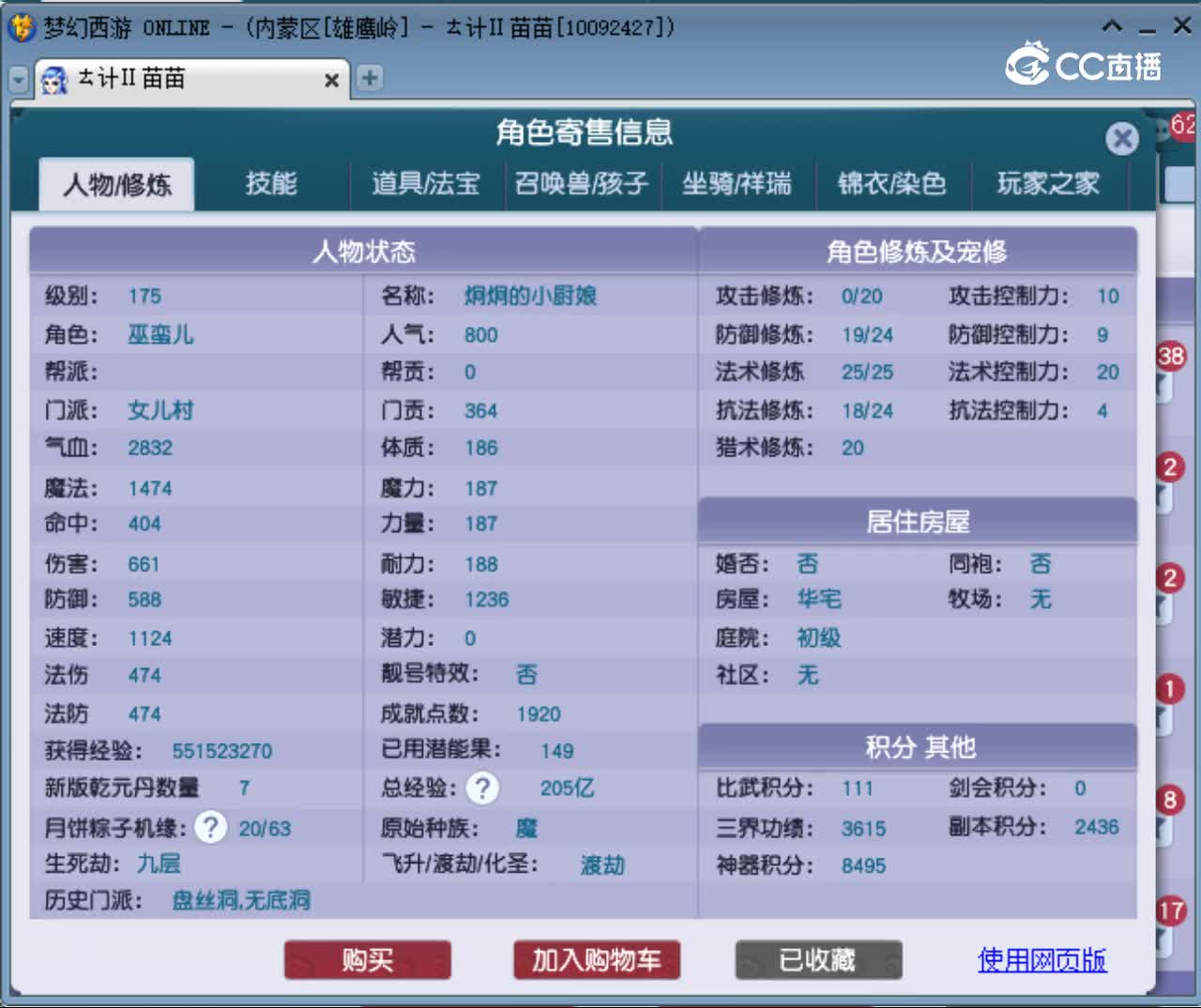Open a new tab with the plus button

369,78
